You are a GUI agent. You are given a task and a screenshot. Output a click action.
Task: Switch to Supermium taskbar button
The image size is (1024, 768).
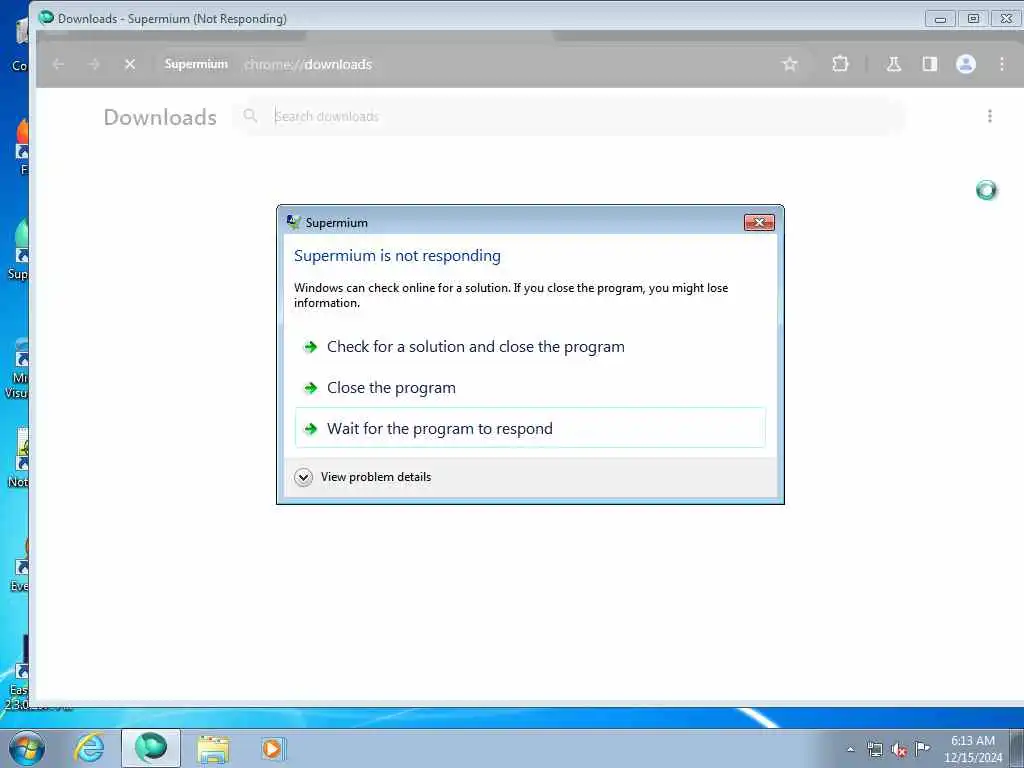click(151, 748)
